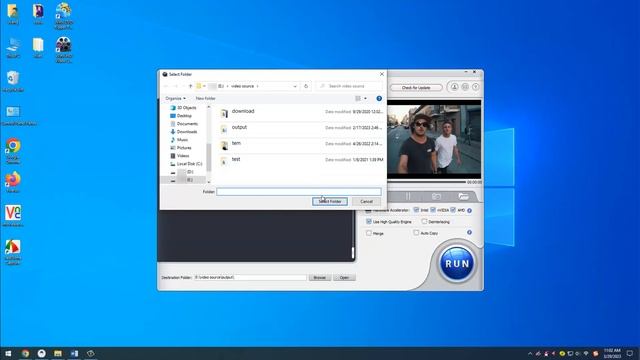Click the open folder icon under preview
The image size is (640, 360).
click(463, 196)
